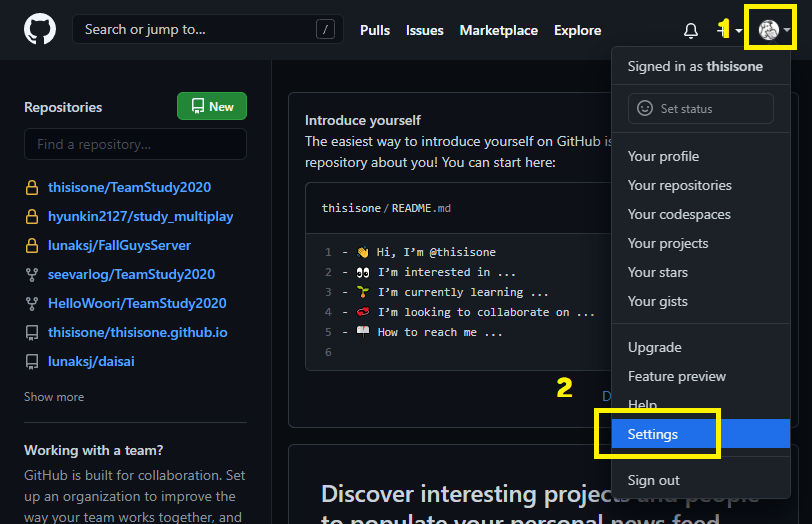Create a New repository

(212, 106)
